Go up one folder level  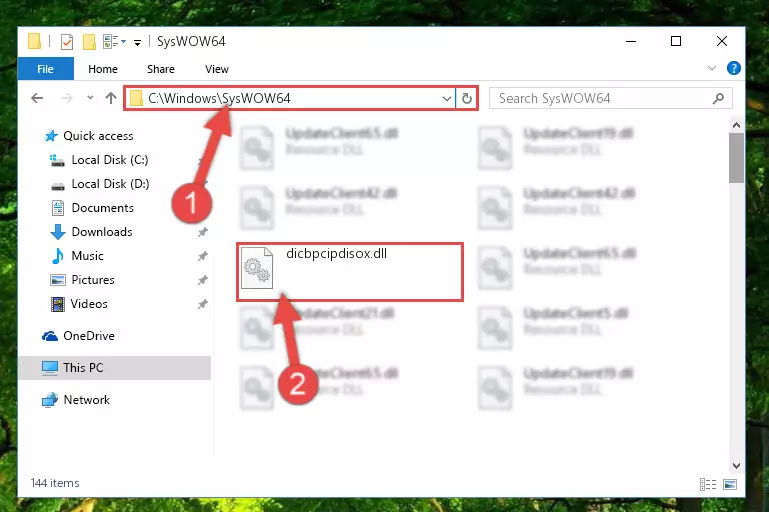click(x=111, y=98)
